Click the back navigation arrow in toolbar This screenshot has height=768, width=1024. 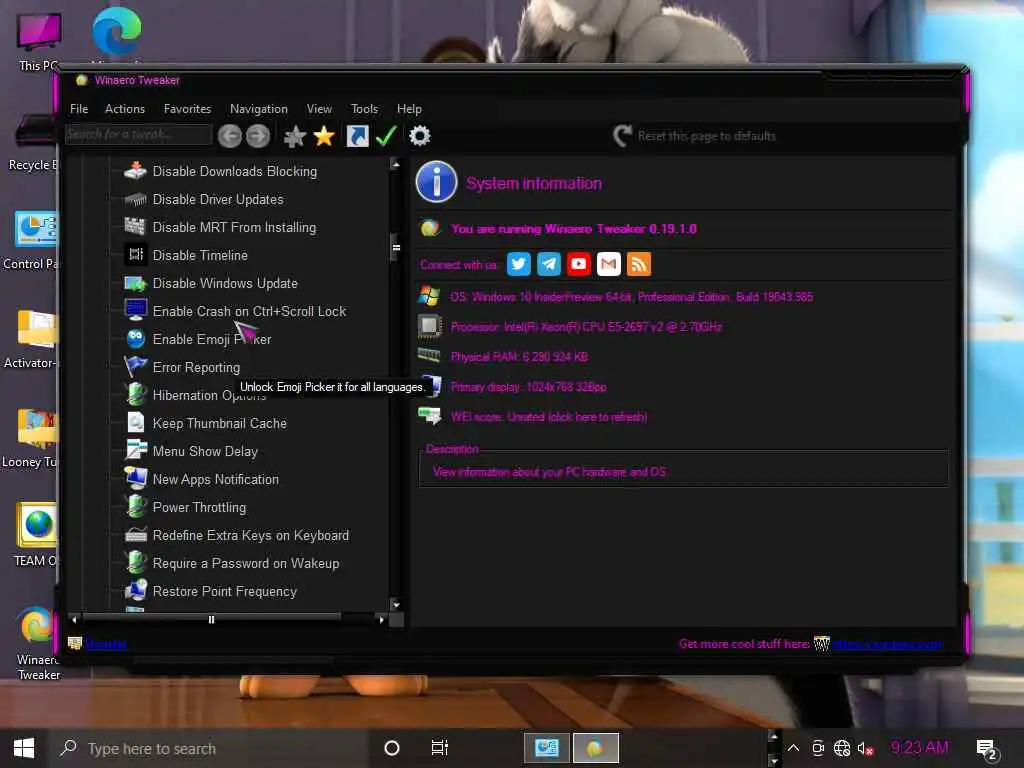pyautogui.click(x=229, y=136)
